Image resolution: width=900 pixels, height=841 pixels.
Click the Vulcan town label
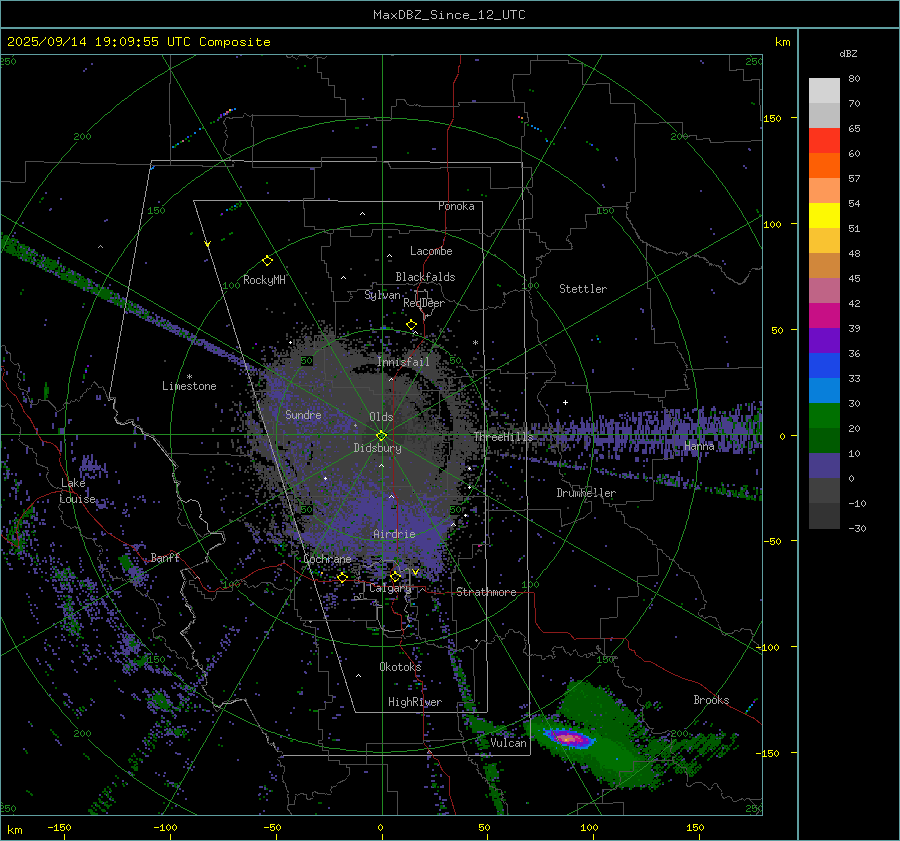coord(509,743)
